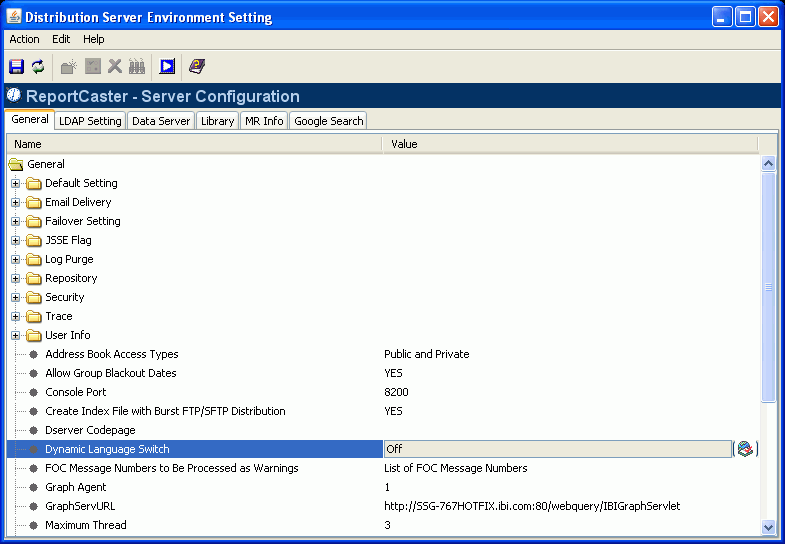Viewport: 785px width, 544px height.
Task: Click the bullet icon beside Console Port
Action: point(34,392)
